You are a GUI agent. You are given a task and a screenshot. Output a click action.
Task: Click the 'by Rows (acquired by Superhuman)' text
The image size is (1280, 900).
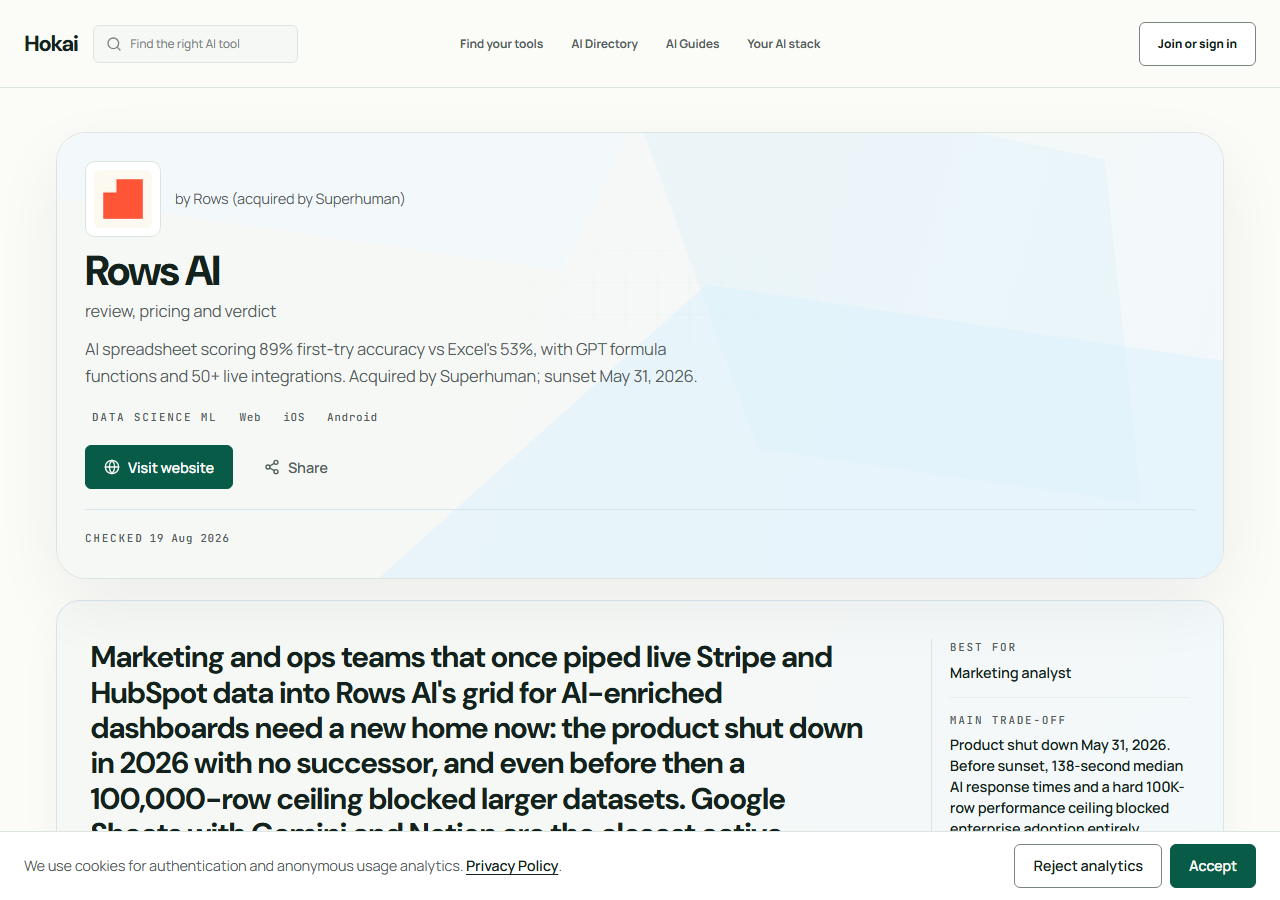pyautogui.click(x=290, y=199)
